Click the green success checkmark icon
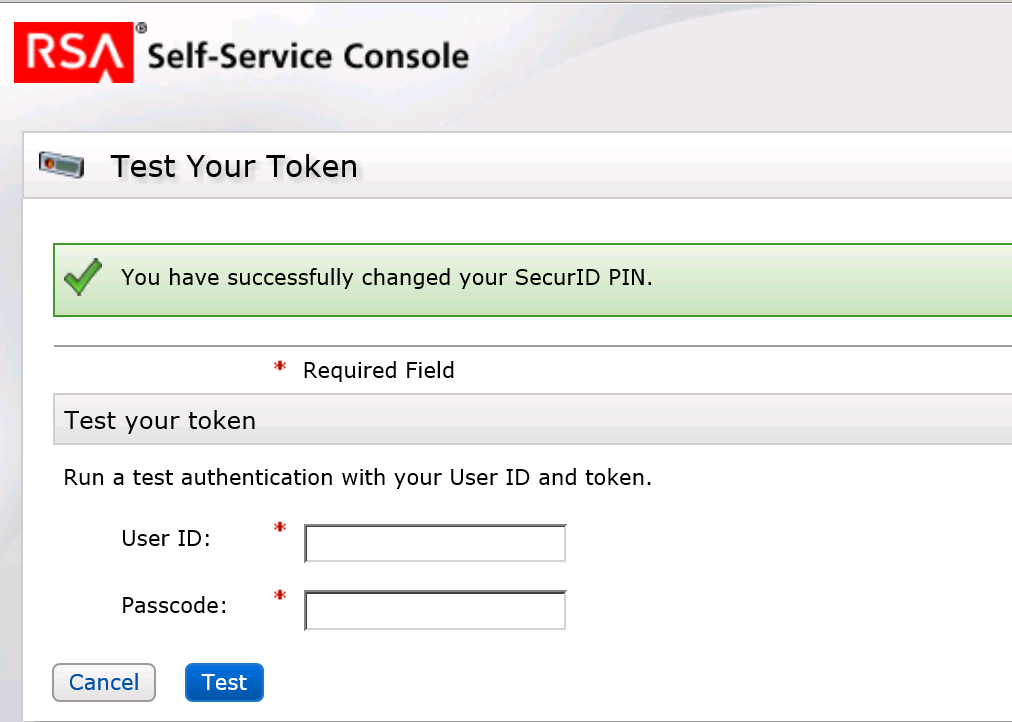The height and width of the screenshot is (722, 1012). [x=82, y=277]
